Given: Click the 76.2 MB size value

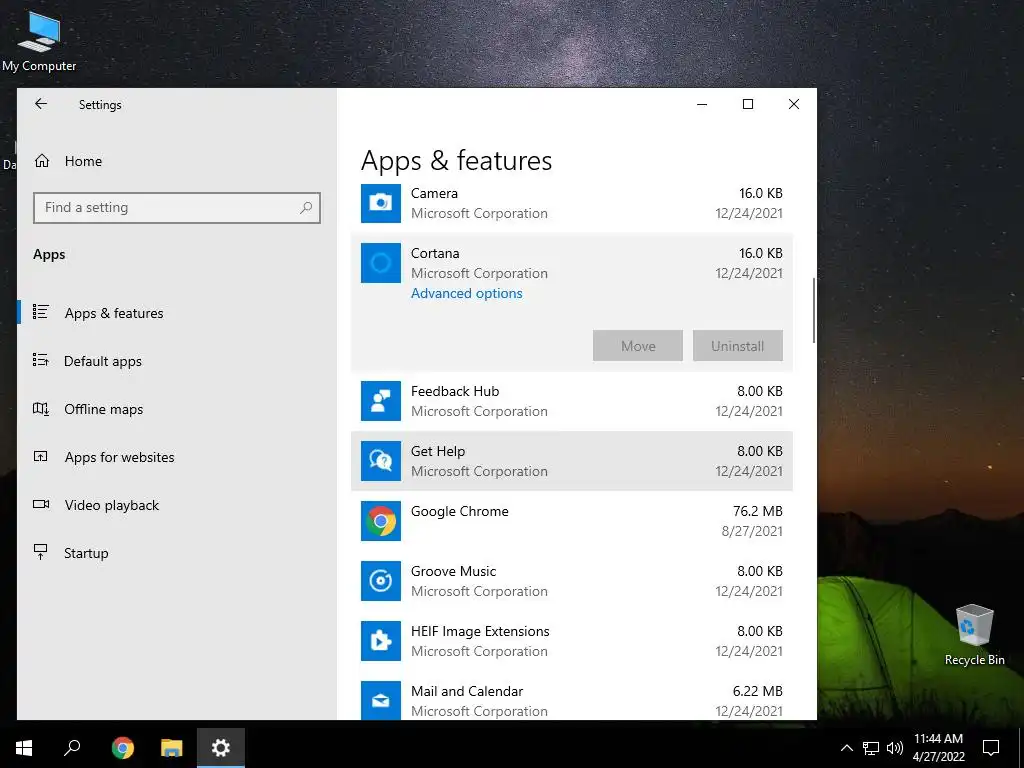Looking at the screenshot, I should pyautogui.click(x=758, y=511).
